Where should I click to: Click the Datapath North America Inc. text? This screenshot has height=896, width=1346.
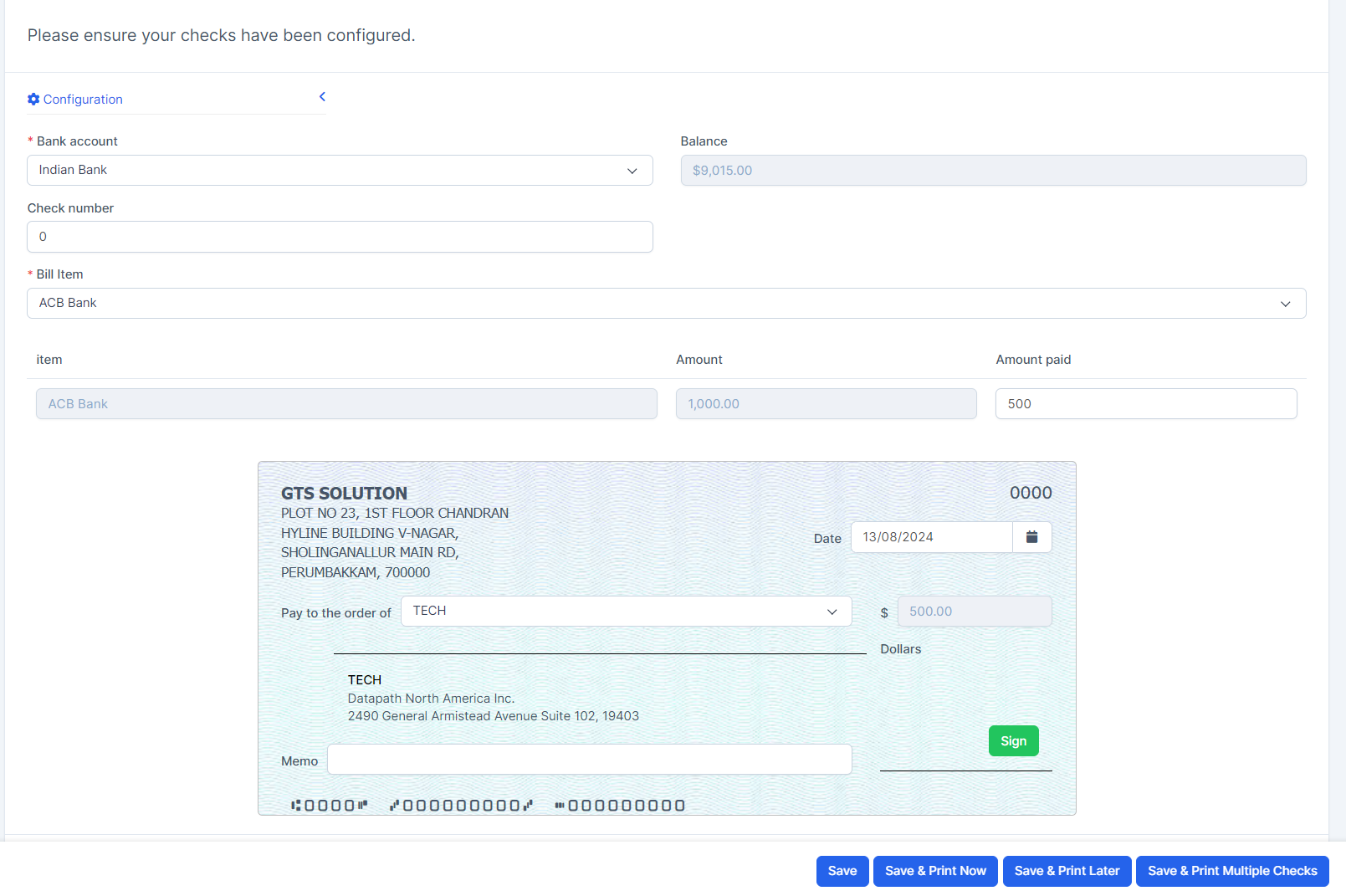(431, 699)
